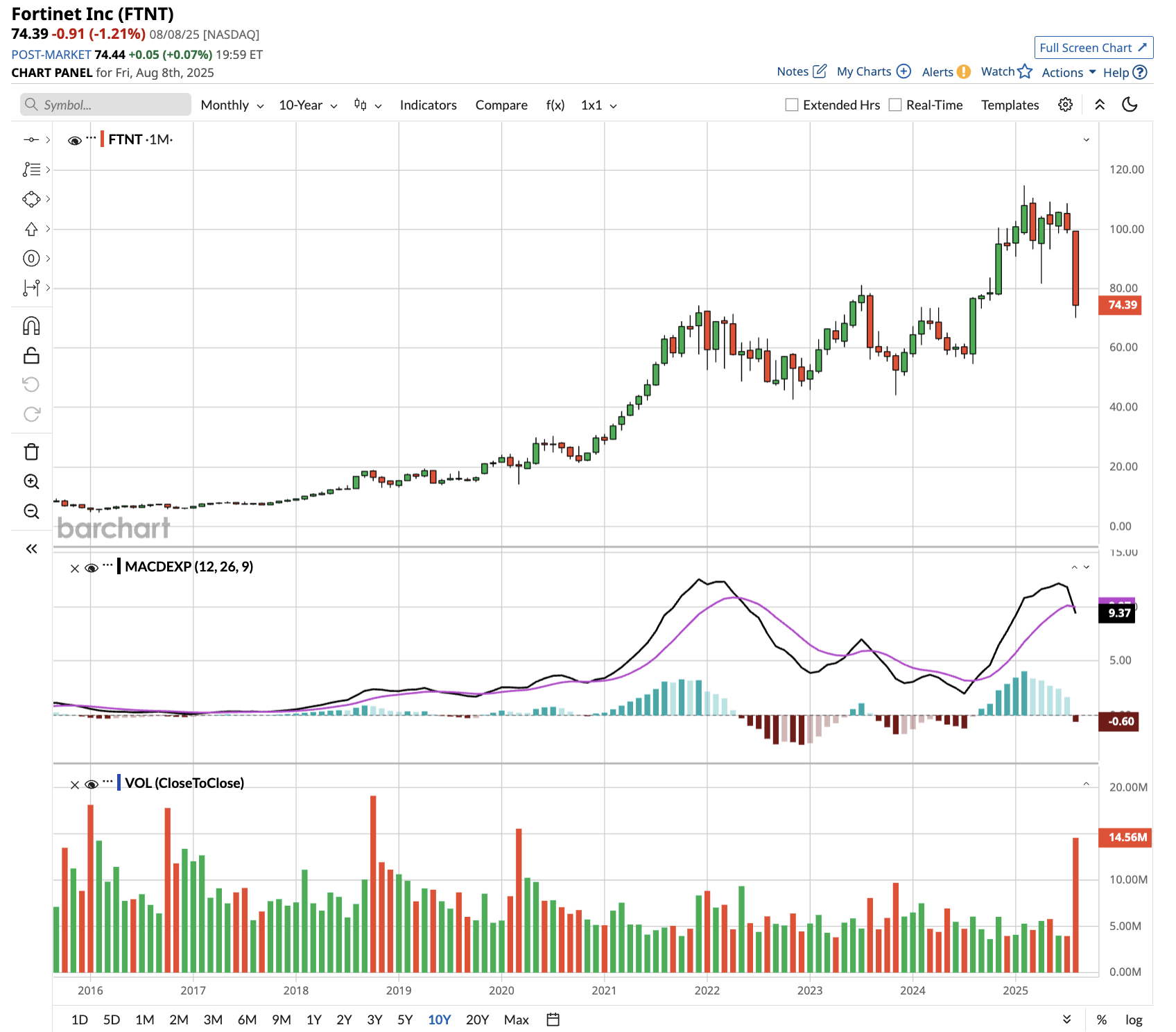Zoom in on the chart
This screenshot has height=1032, width=1176.
pos(31,482)
